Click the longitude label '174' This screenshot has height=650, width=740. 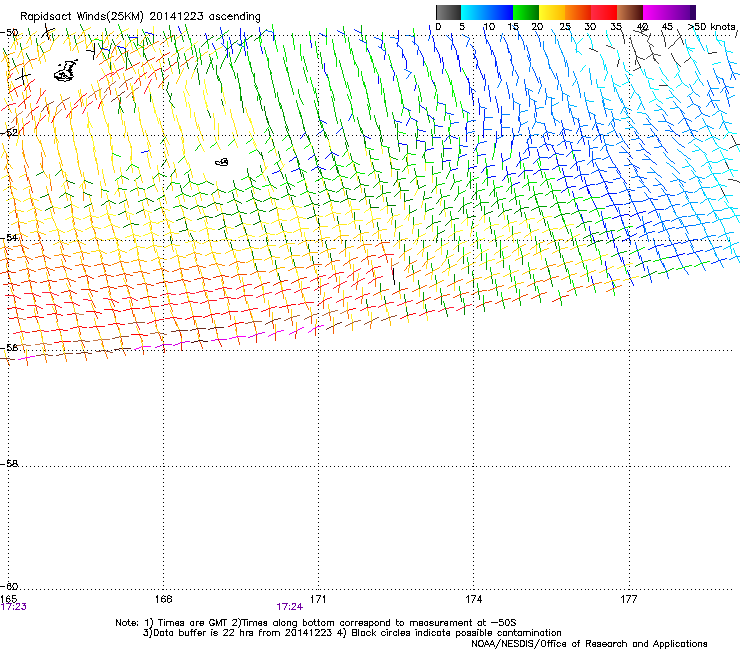473,599
